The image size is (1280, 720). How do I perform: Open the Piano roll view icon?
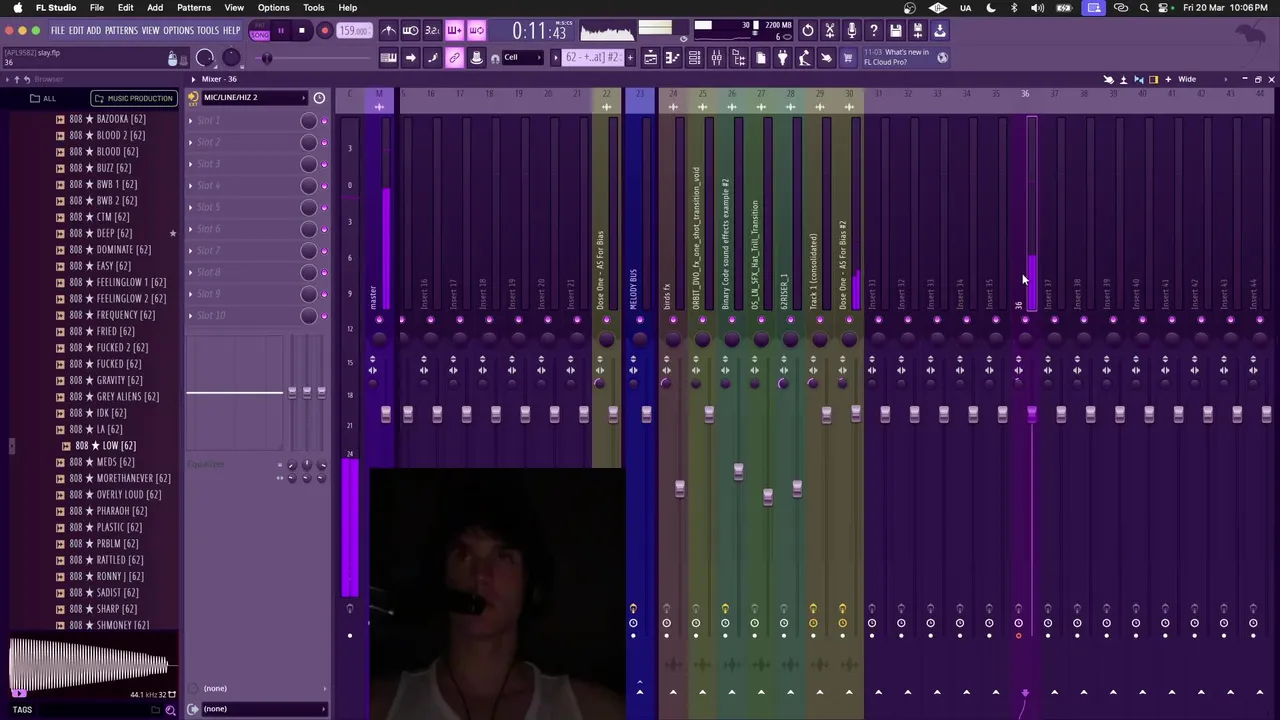pos(672,58)
